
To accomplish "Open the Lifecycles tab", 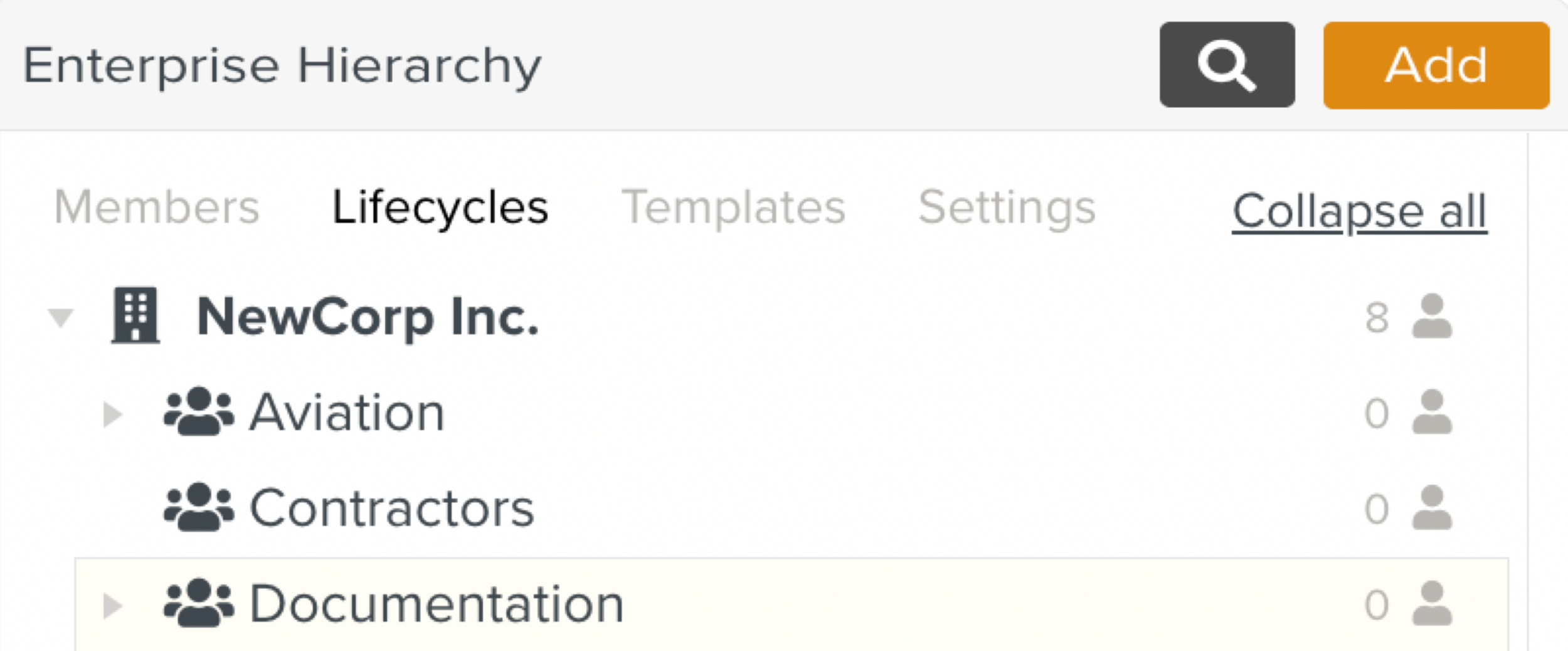I will (x=439, y=207).
